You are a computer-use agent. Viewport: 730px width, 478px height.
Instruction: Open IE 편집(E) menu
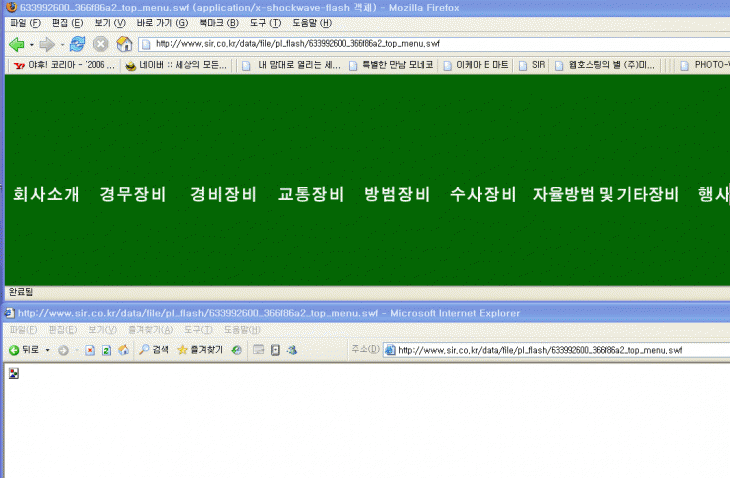tap(63, 330)
